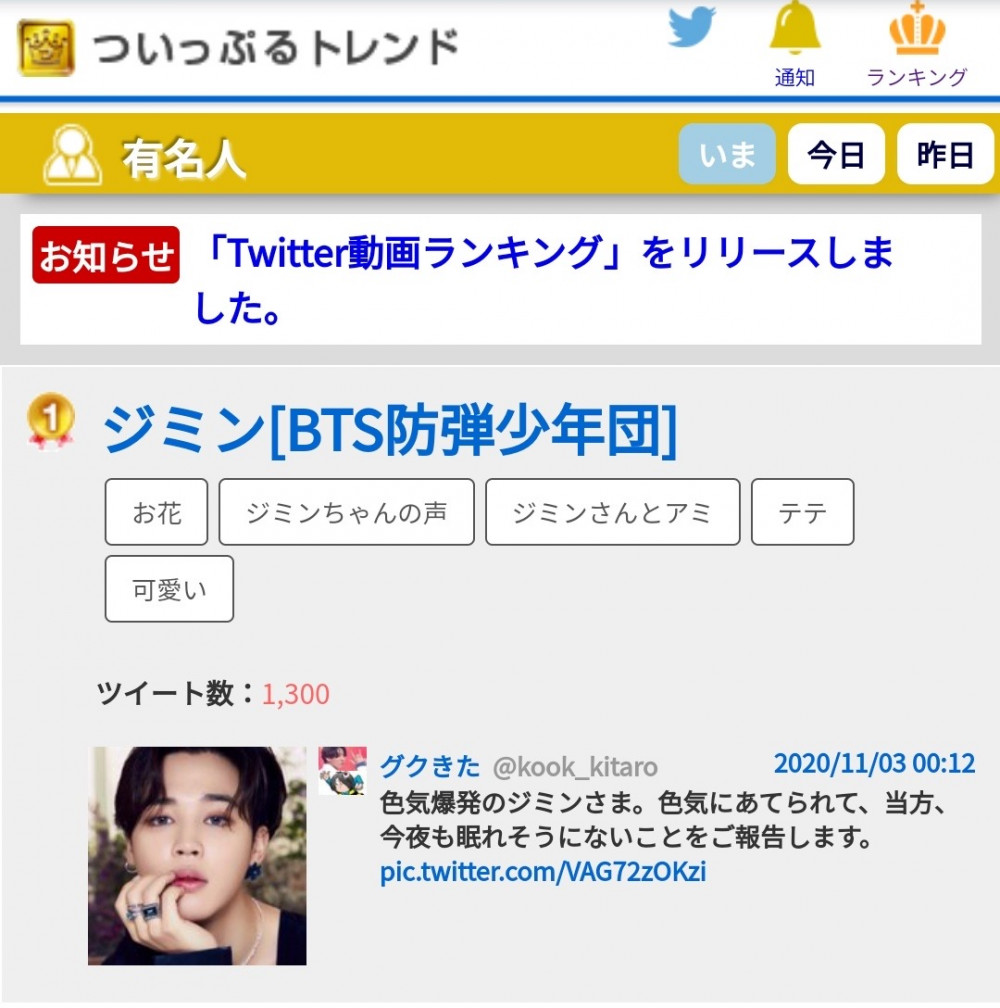Open the tweet's large photo thumbnail
The width and height of the screenshot is (1000, 1008).
click(x=197, y=856)
